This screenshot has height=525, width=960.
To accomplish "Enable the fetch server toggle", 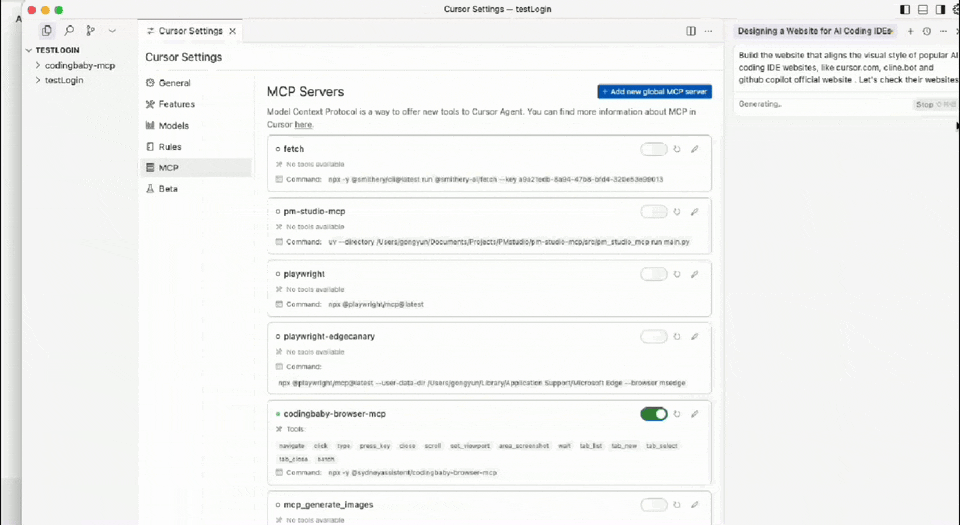I will tap(654, 149).
